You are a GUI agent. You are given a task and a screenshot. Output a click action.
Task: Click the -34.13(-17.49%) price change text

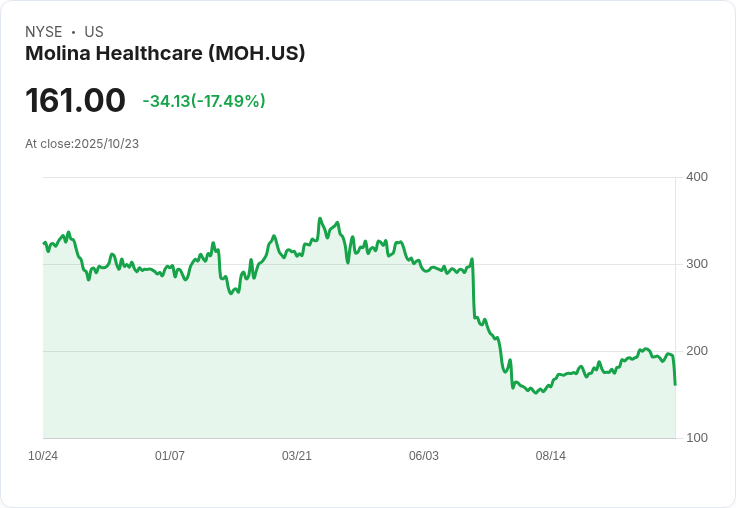204,101
